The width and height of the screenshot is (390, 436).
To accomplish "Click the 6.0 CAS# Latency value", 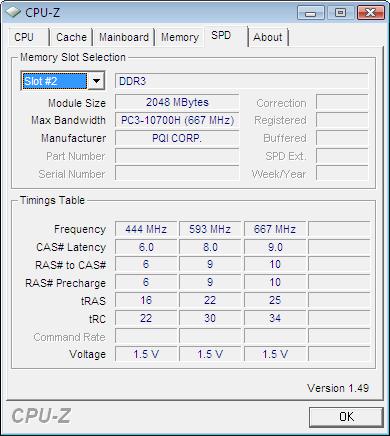I will (x=146, y=247).
